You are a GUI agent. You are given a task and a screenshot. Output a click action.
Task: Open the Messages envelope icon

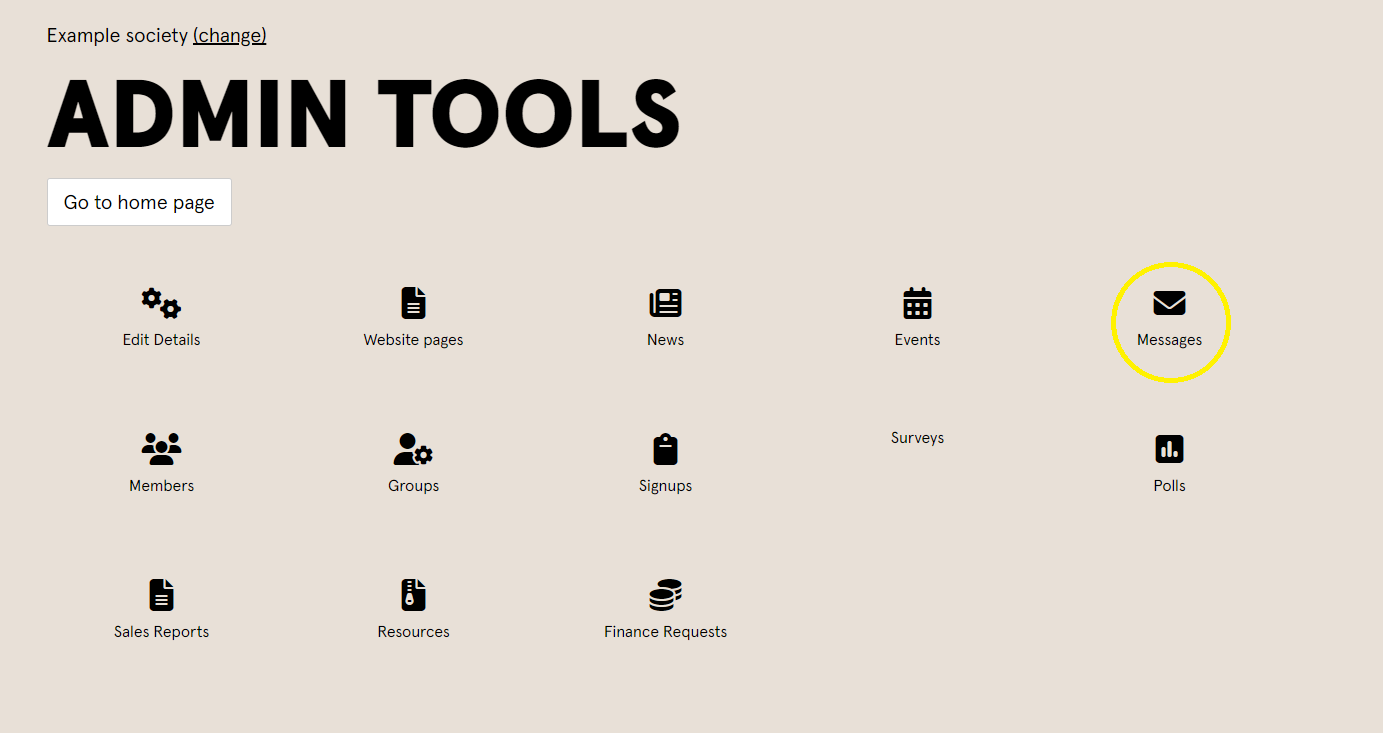1169,303
